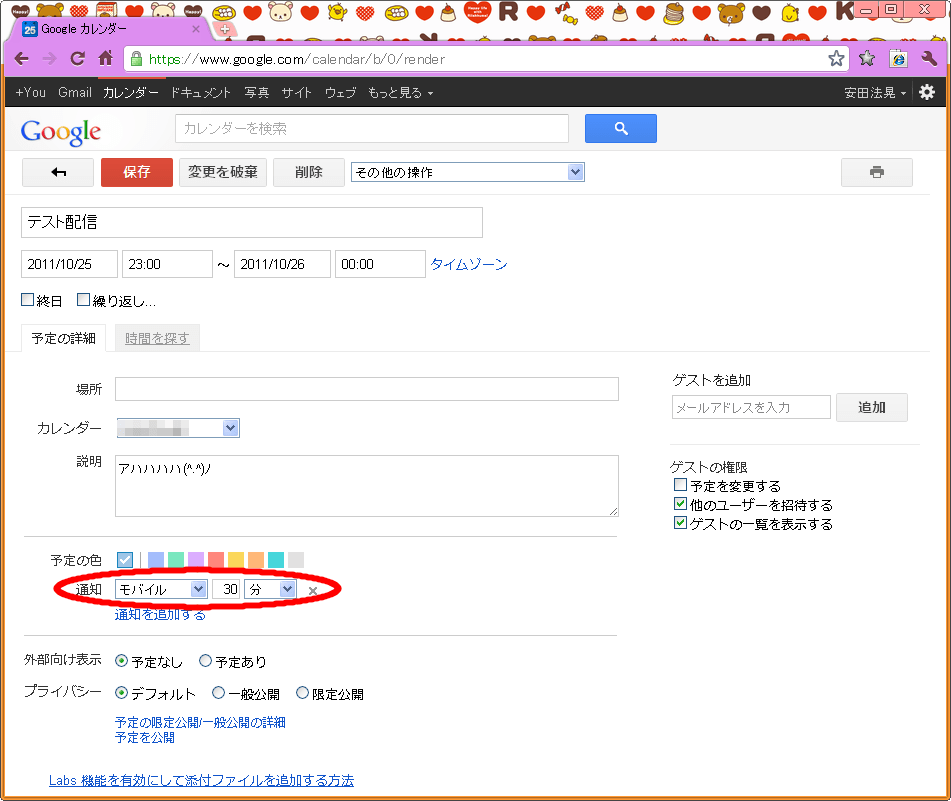Expand the その他の操作 dropdown
This screenshot has width=951, height=801.
point(467,172)
